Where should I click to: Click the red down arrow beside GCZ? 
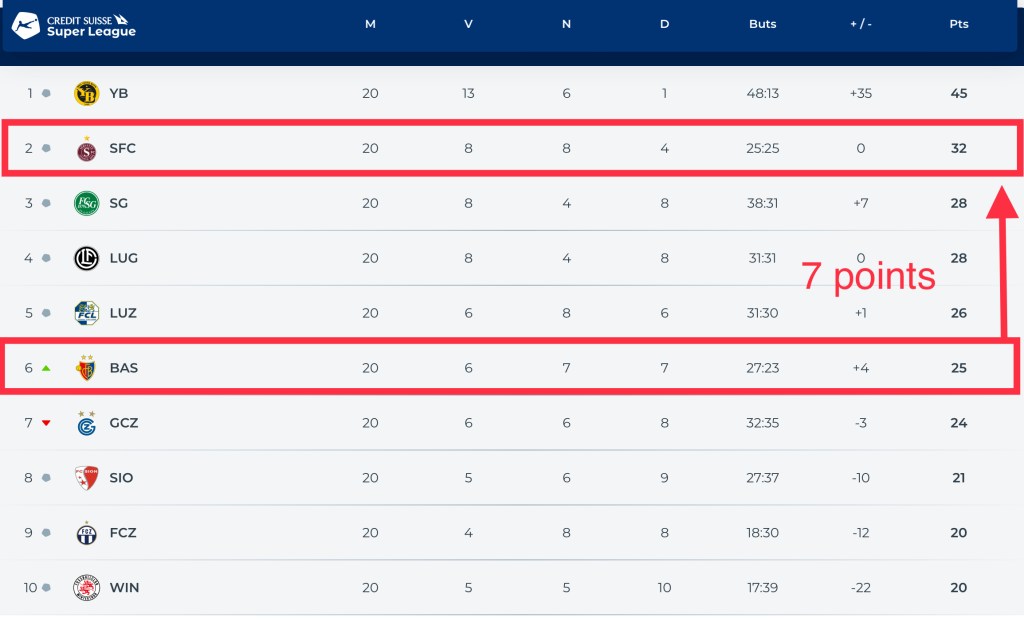46,423
